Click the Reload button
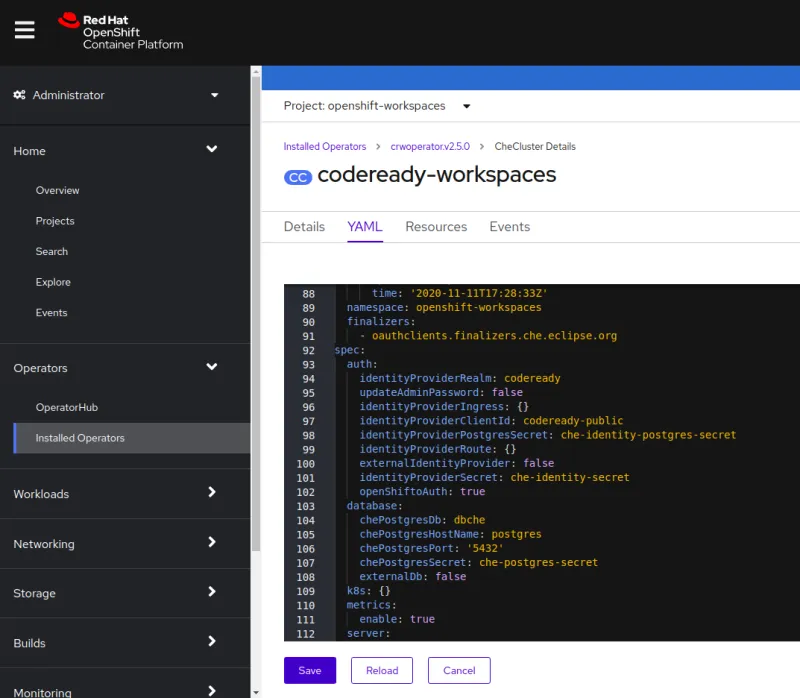The height and width of the screenshot is (698, 800). [x=382, y=670]
